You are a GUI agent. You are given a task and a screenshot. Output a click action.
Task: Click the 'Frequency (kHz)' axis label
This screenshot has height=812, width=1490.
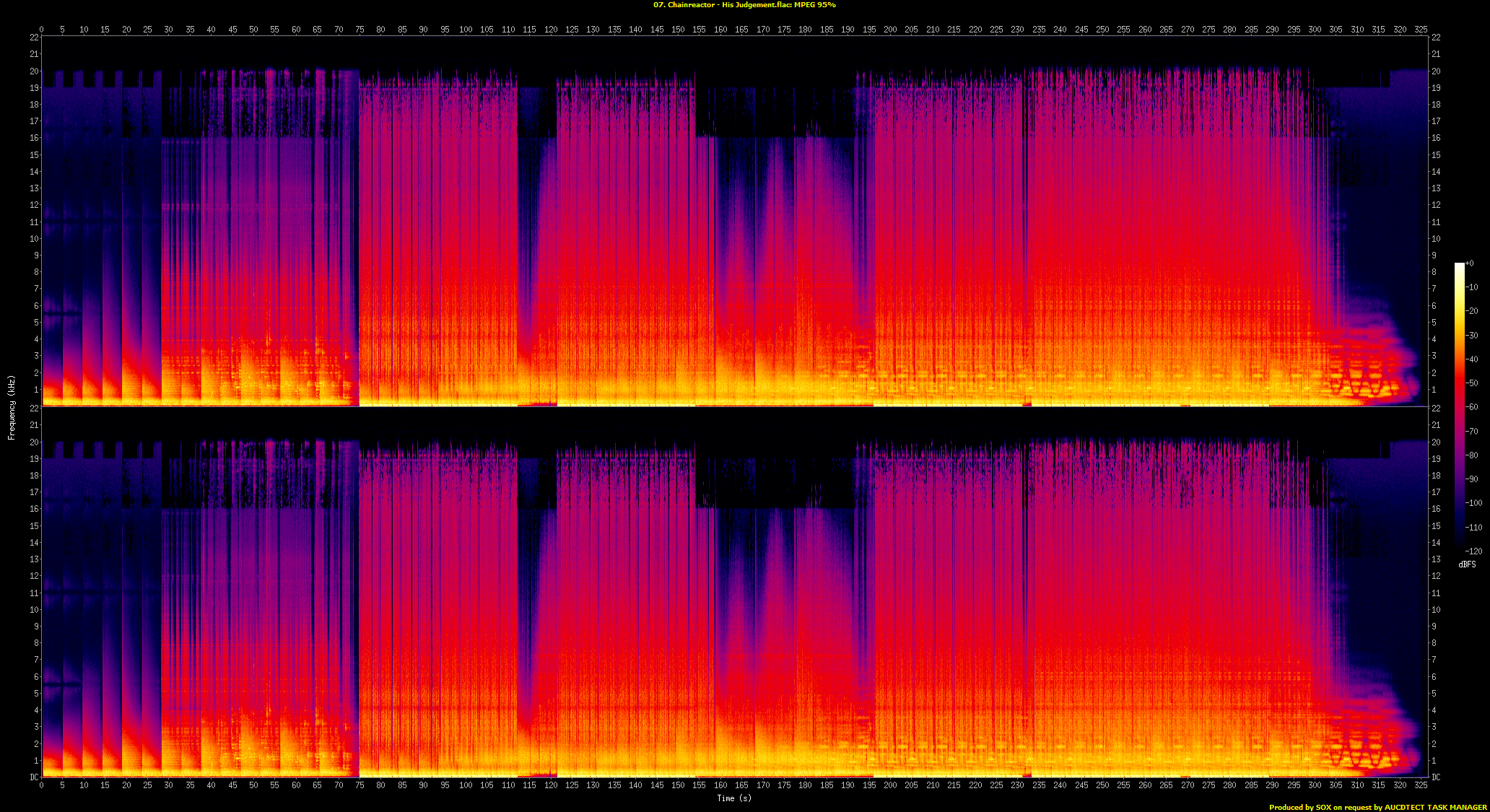point(12,407)
